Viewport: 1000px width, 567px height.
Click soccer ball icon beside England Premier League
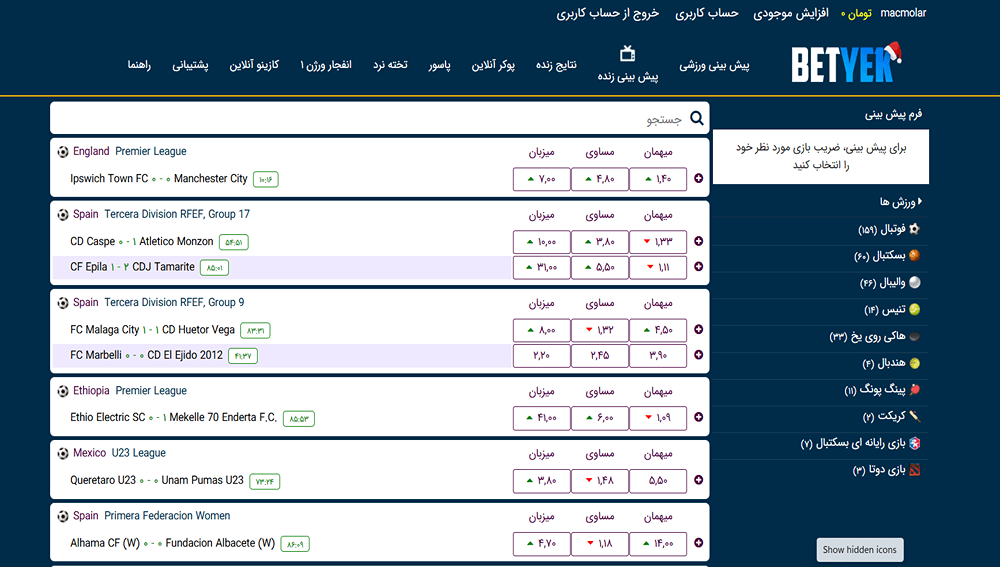tap(62, 152)
